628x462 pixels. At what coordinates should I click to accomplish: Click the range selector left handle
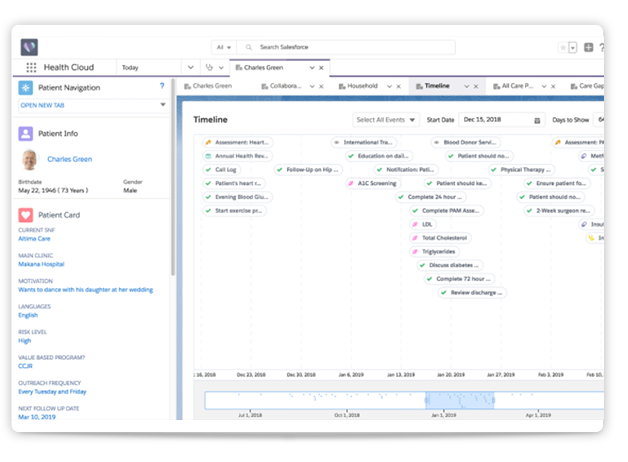[x=427, y=400]
